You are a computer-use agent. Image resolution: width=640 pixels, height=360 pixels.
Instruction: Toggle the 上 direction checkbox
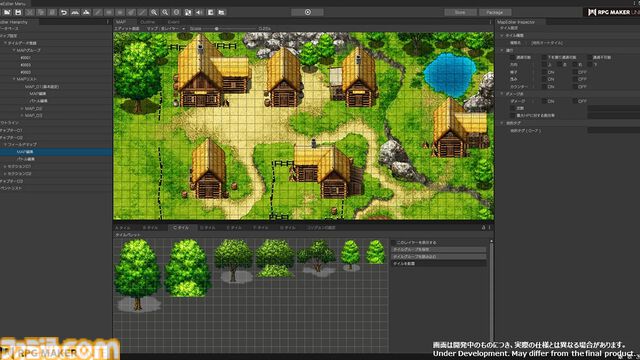point(544,64)
